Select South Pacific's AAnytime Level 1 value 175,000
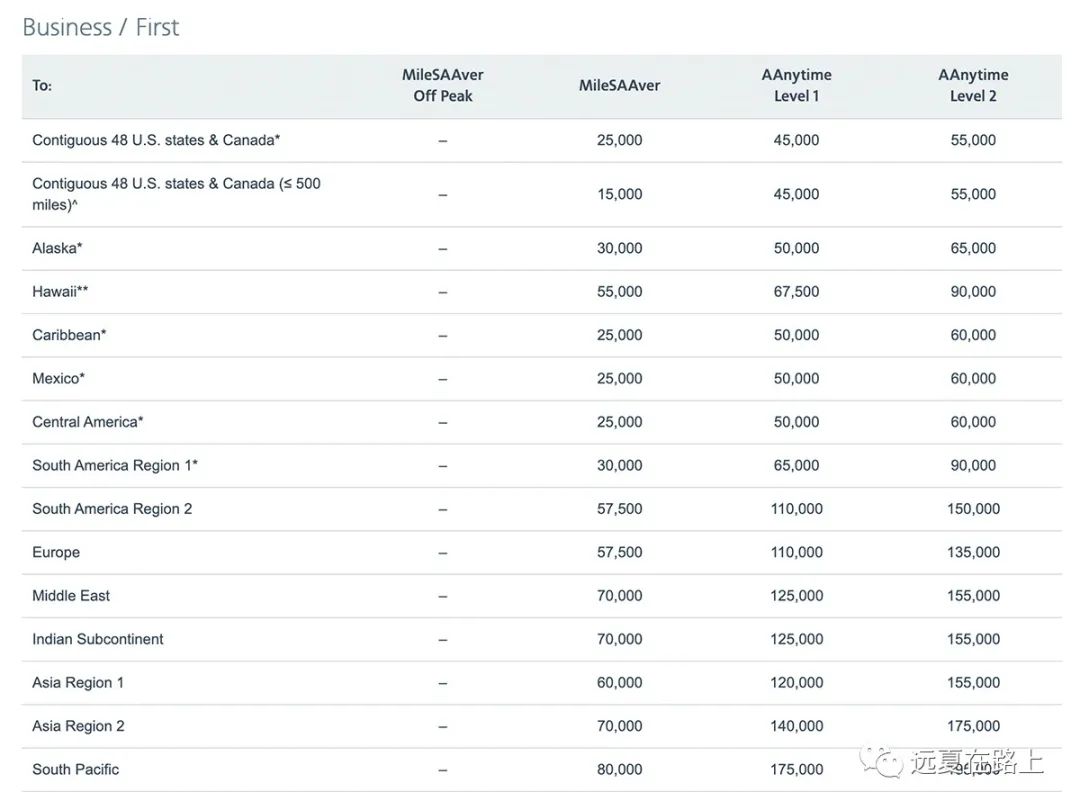1080x810 pixels. click(796, 769)
